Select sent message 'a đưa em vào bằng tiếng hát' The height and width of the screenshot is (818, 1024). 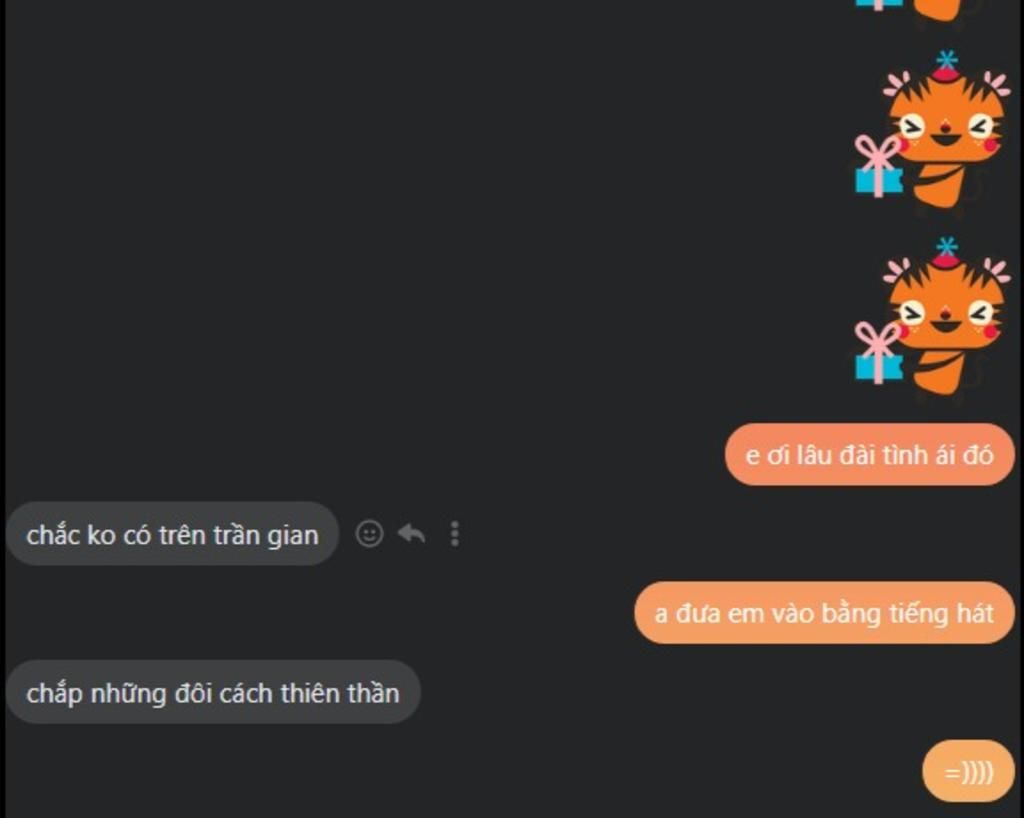pyautogui.click(x=824, y=612)
